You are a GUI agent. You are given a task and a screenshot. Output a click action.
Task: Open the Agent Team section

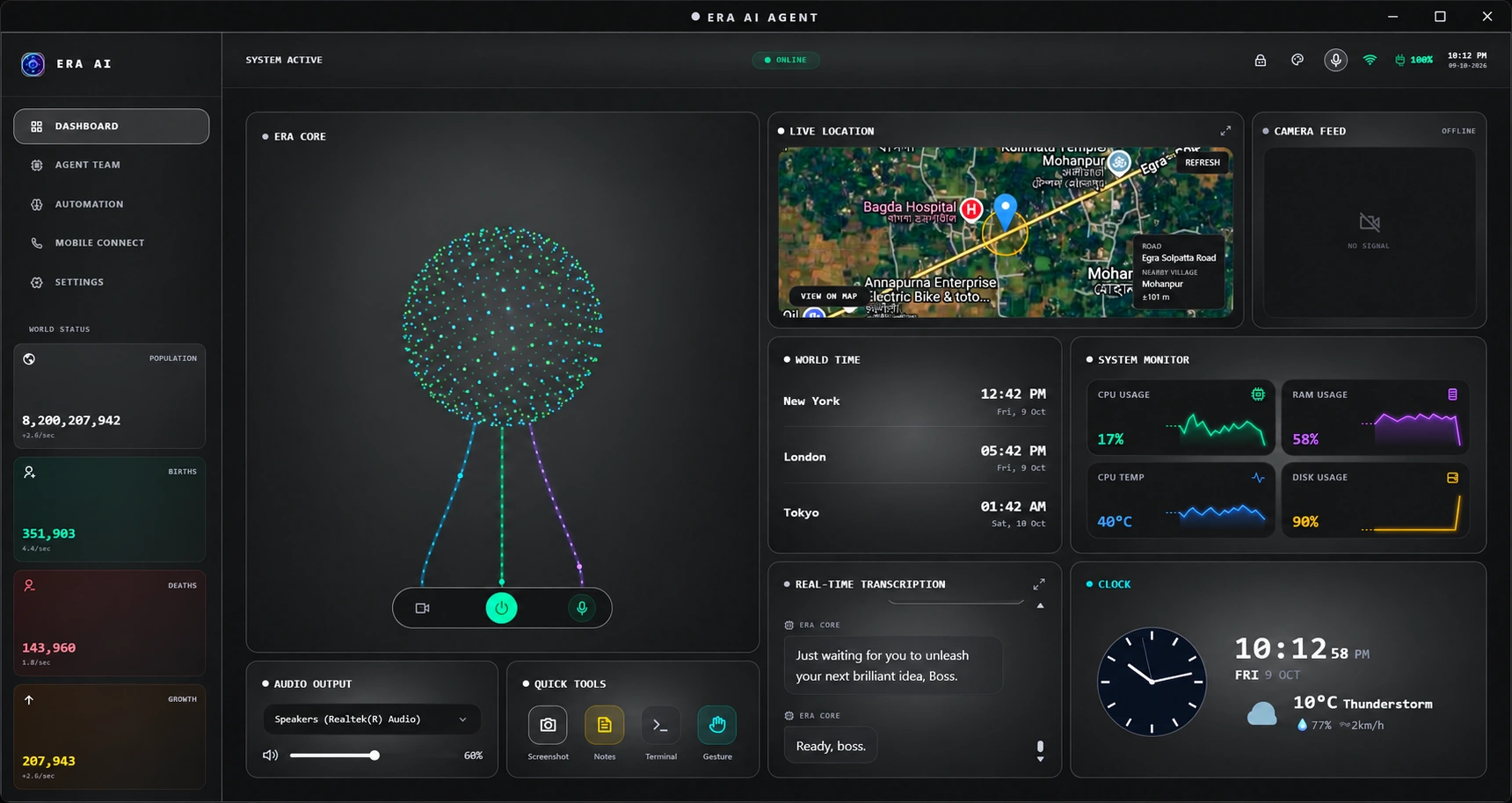click(112, 165)
